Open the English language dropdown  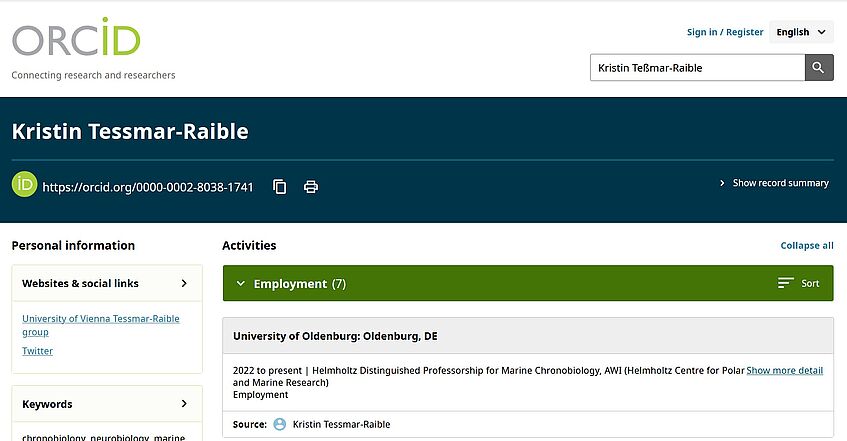pyautogui.click(x=802, y=32)
